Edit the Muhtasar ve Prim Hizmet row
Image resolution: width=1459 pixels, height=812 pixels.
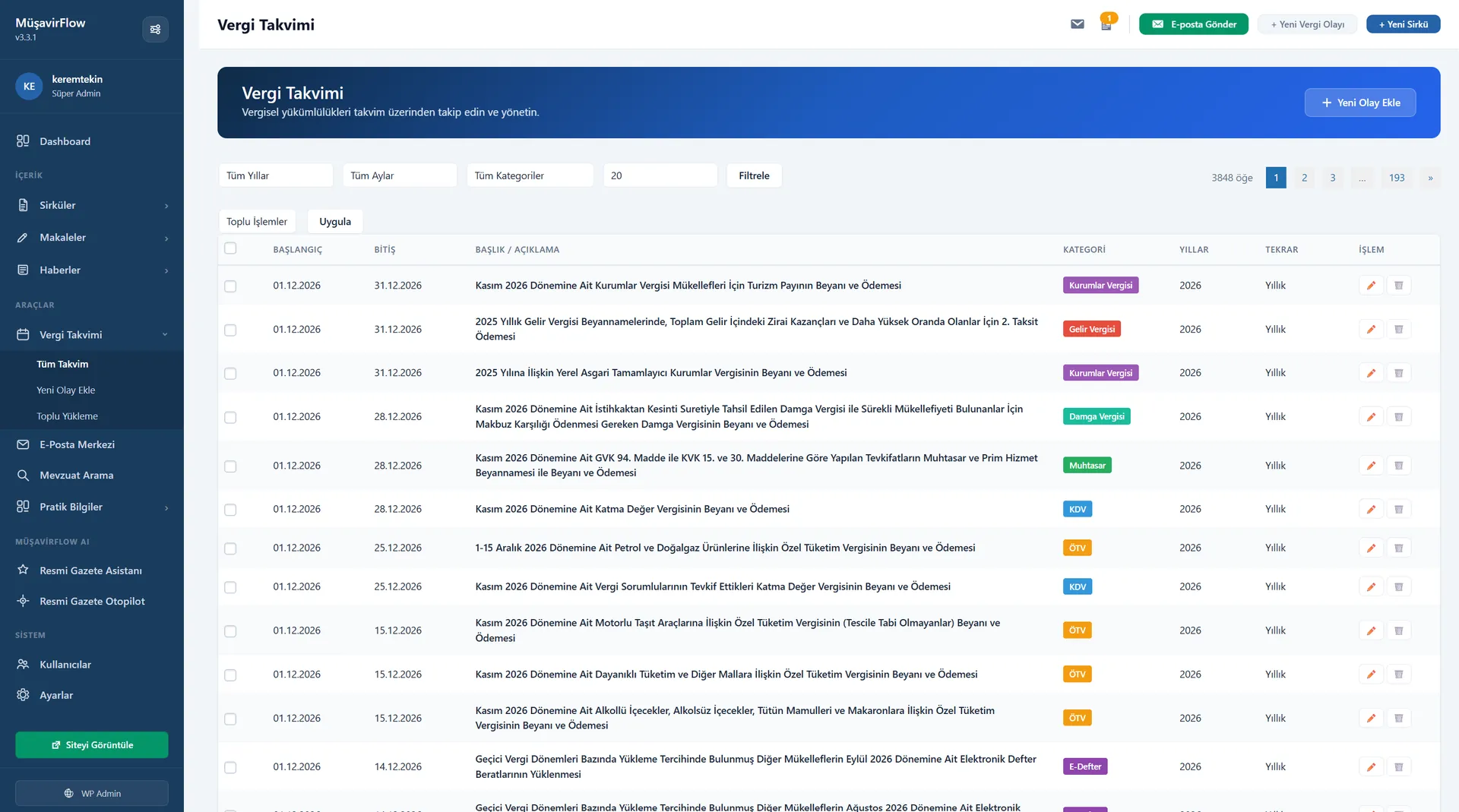pyautogui.click(x=1371, y=466)
